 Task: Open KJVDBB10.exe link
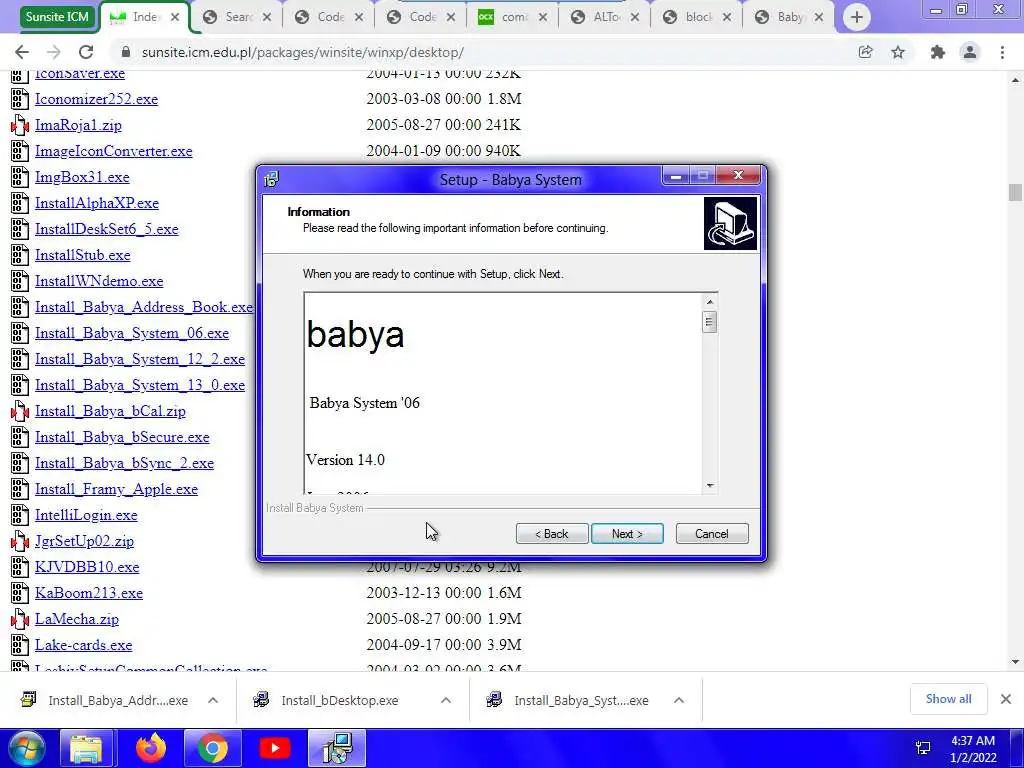(87, 567)
